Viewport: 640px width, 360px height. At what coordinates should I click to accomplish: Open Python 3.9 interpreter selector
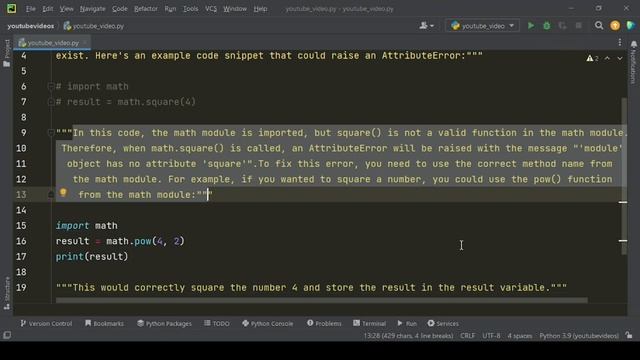[579, 336]
